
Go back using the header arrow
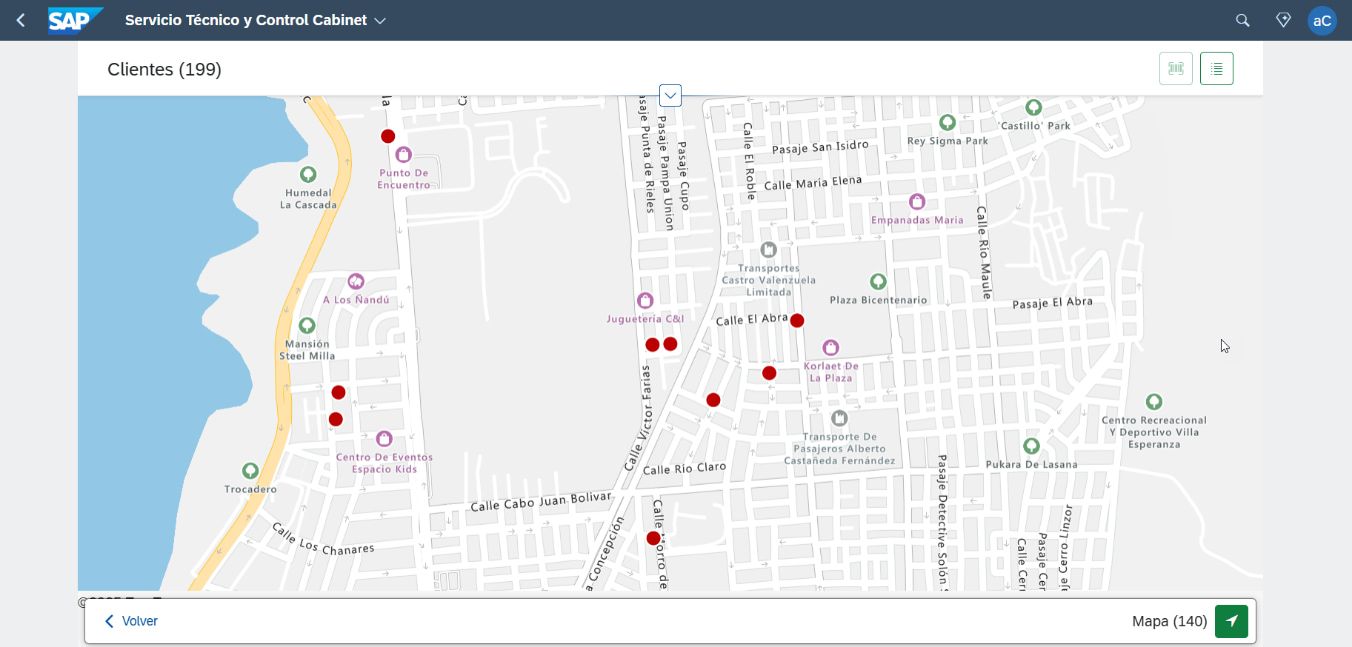[21, 20]
